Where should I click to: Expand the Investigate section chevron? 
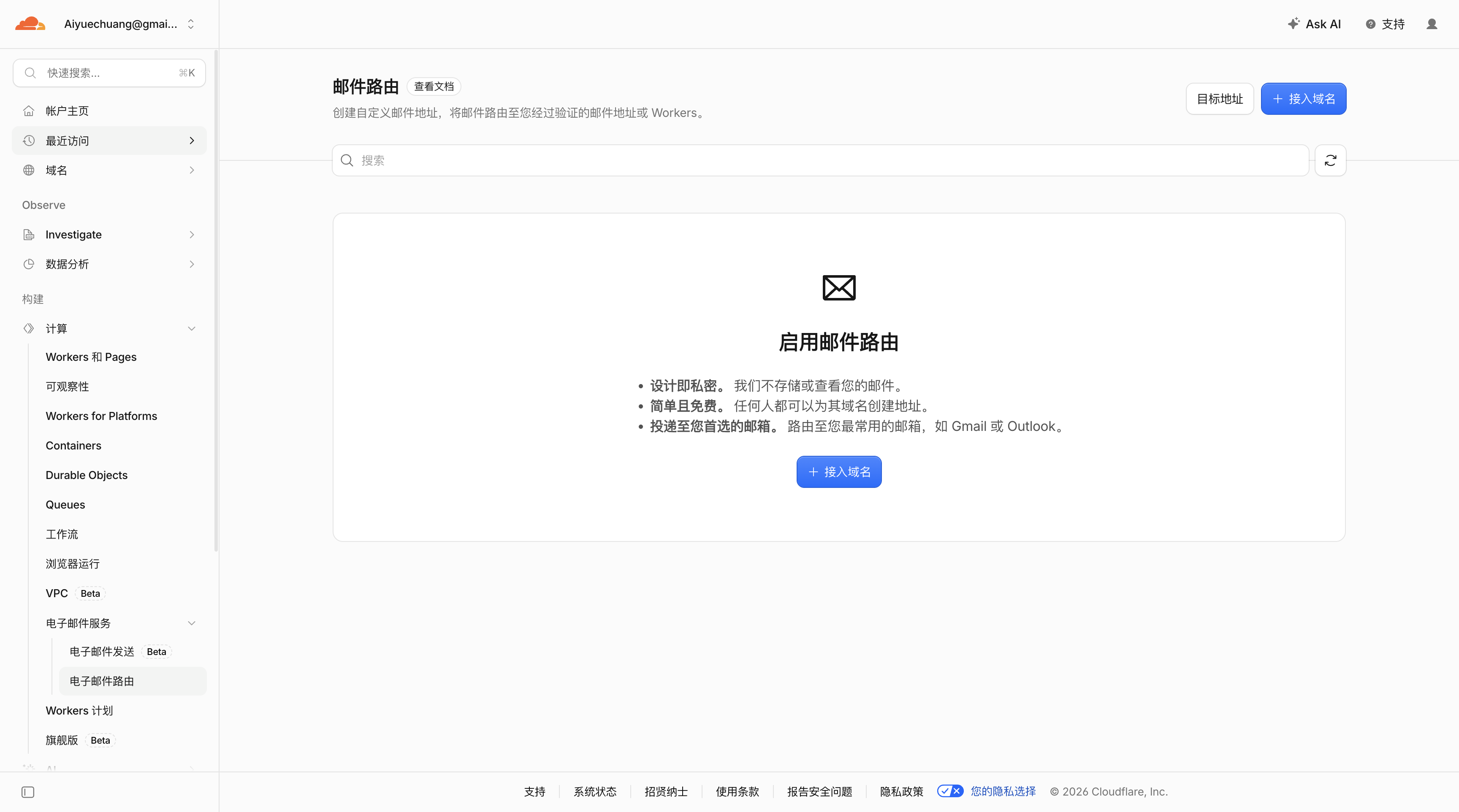(x=192, y=234)
